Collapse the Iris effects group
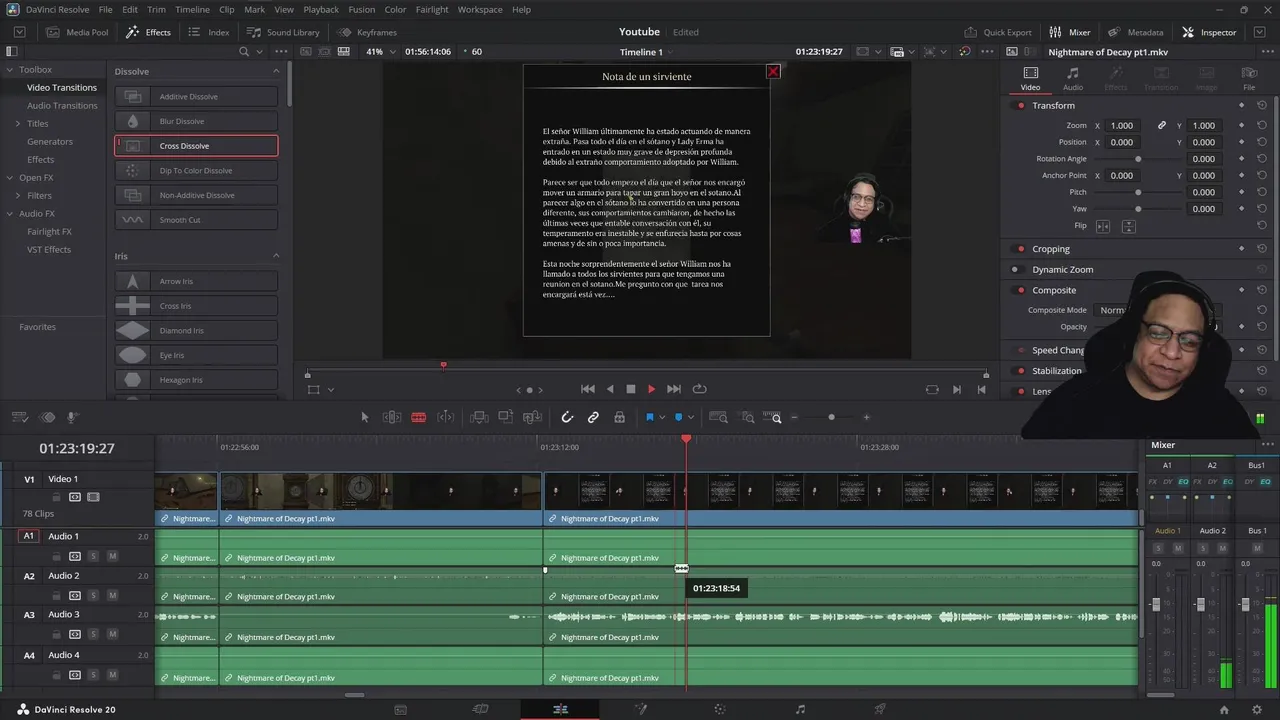This screenshot has width=1280, height=720. pos(277,256)
